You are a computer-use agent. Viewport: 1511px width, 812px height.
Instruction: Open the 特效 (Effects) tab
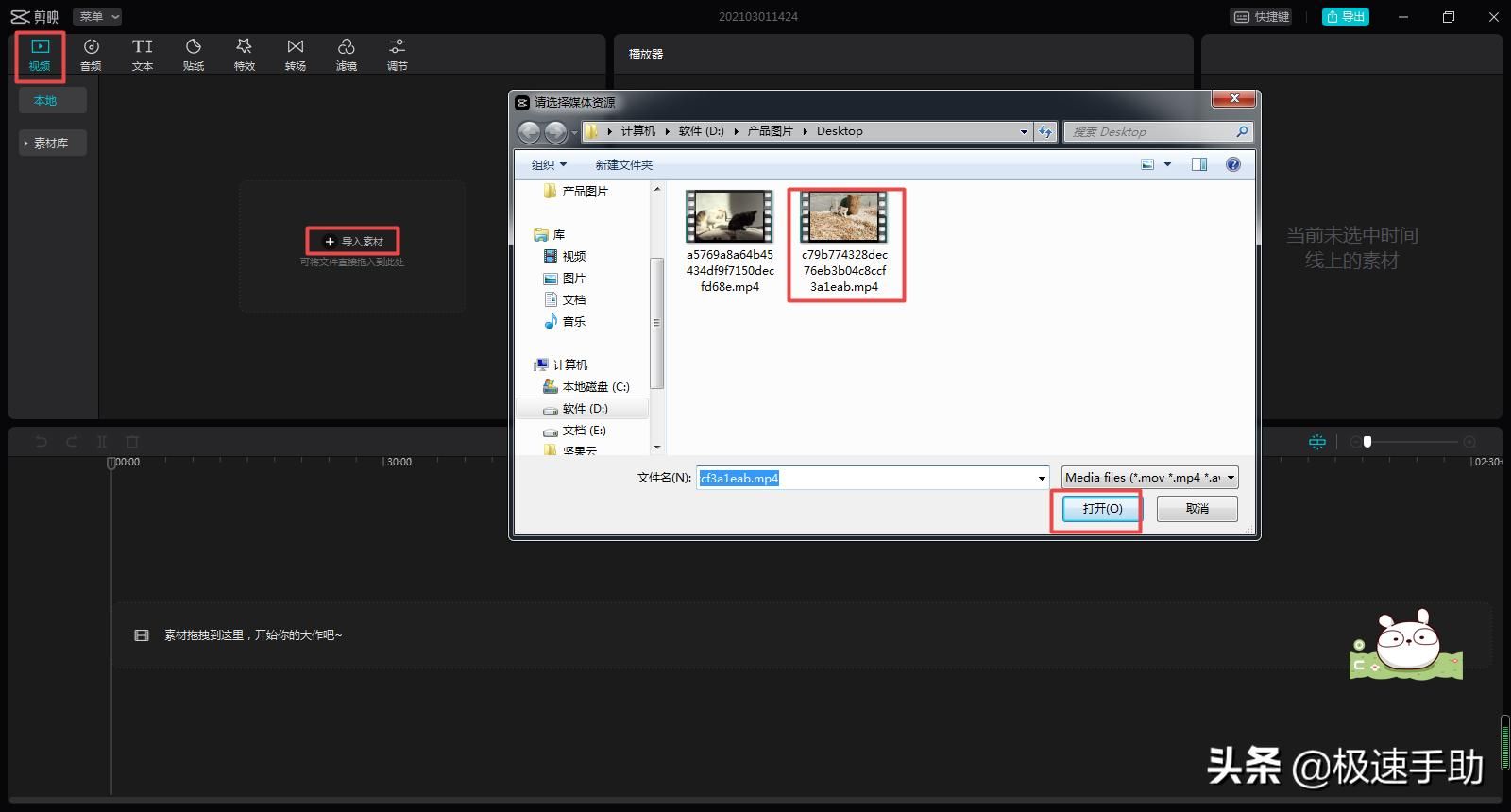(244, 55)
